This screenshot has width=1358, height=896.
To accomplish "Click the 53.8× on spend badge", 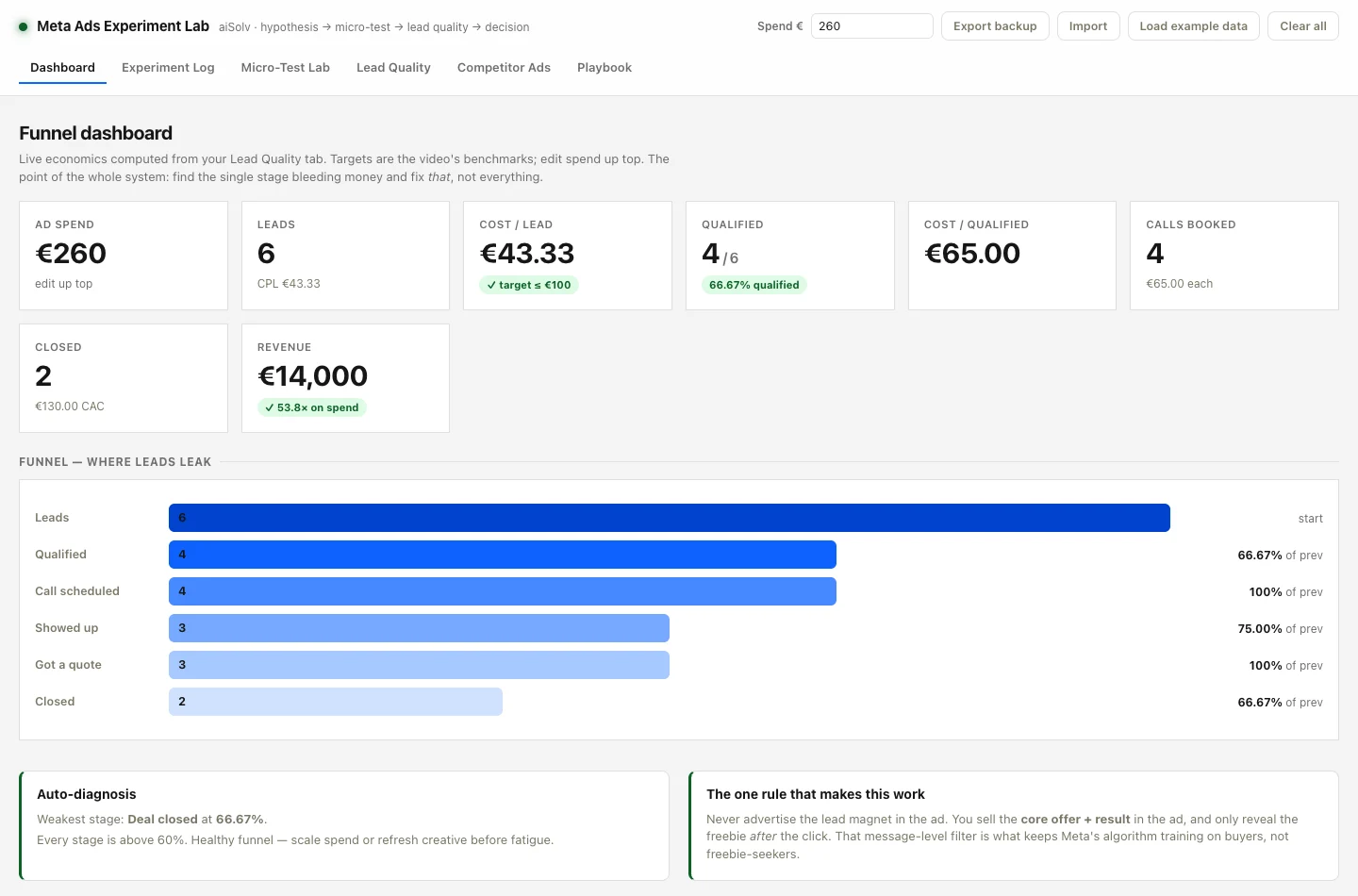I will [x=312, y=407].
